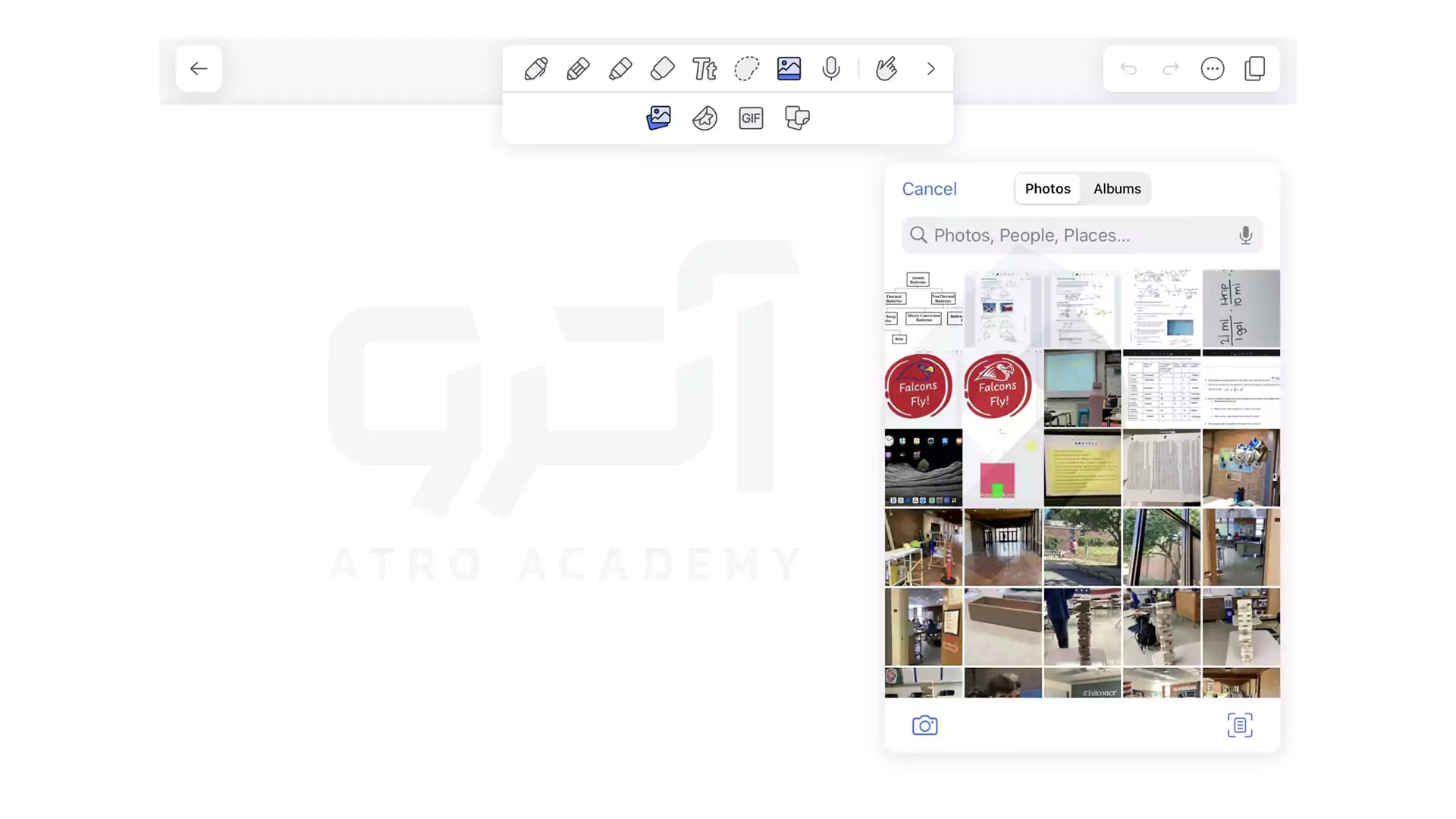Redo the last action
Viewport: 1456px width, 819px height.
pos(1171,69)
